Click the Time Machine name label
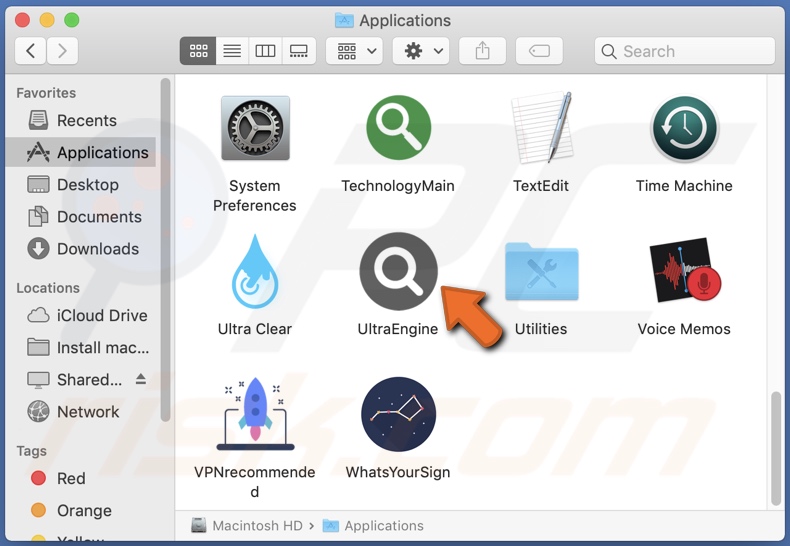Screen dimensions: 790x546 (684, 186)
